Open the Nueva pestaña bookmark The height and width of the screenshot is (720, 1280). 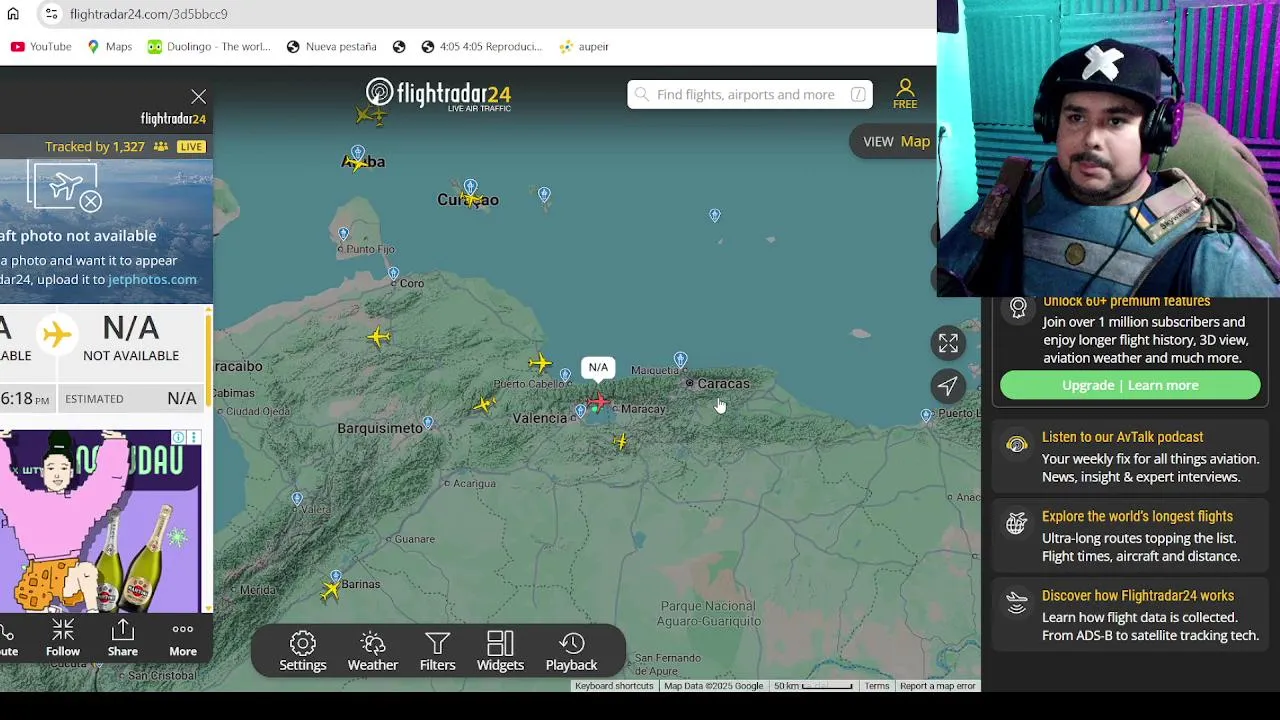[x=331, y=46]
